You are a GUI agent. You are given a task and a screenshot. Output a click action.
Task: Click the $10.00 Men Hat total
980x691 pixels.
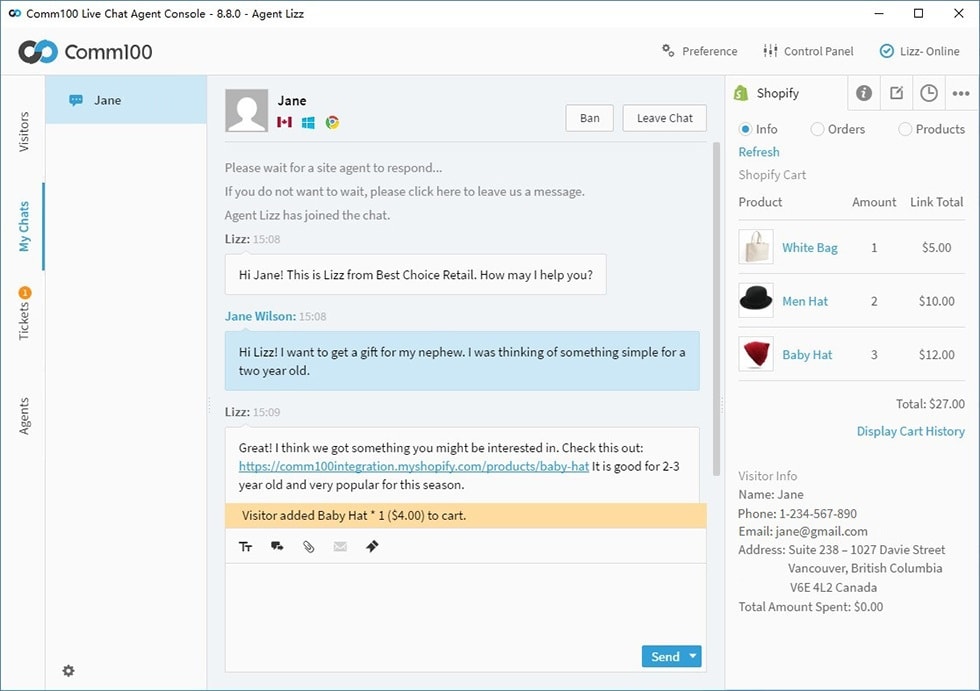[x=936, y=301]
